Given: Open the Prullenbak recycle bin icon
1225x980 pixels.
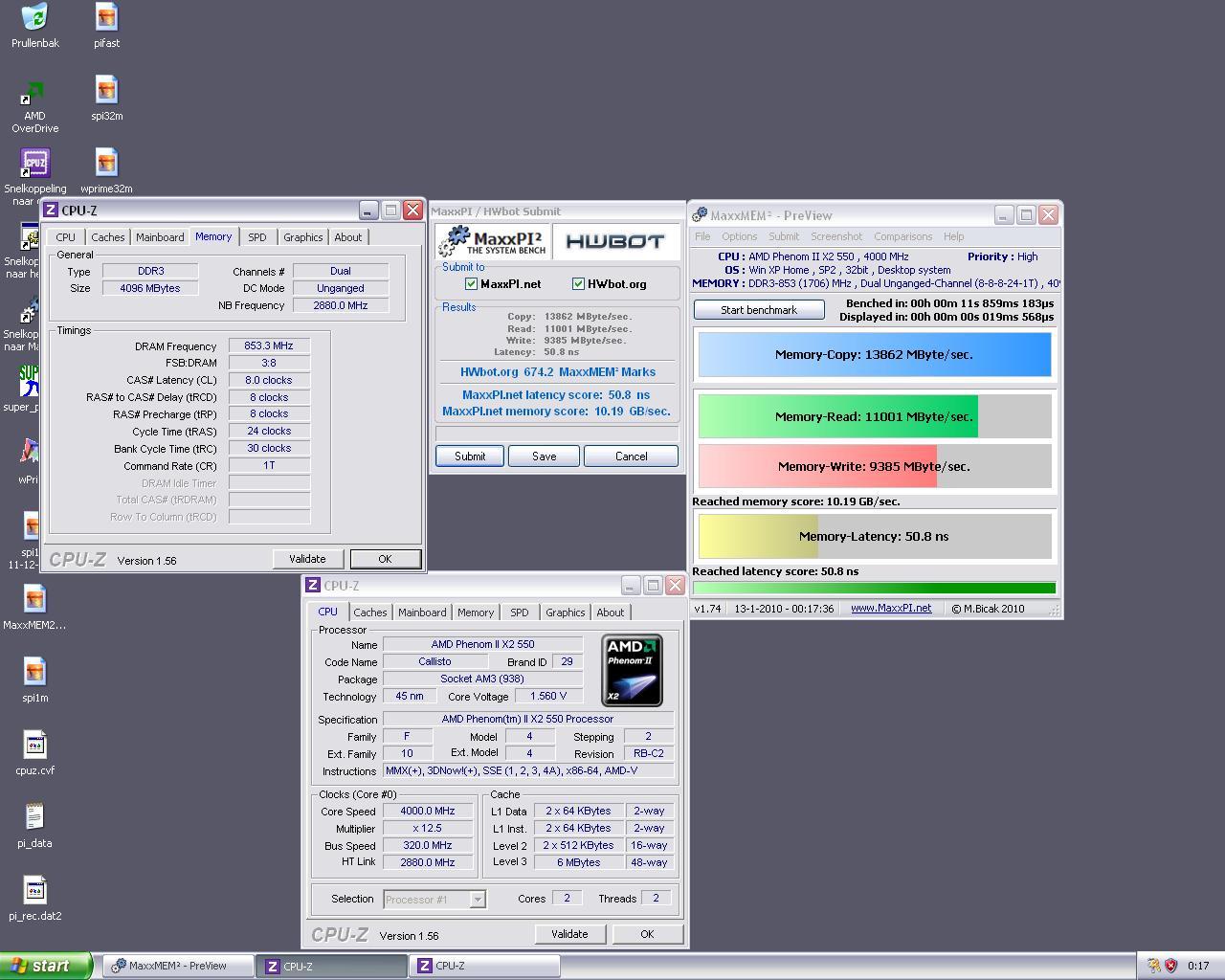Looking at the screenshot, I should click(x=34, y=17).
